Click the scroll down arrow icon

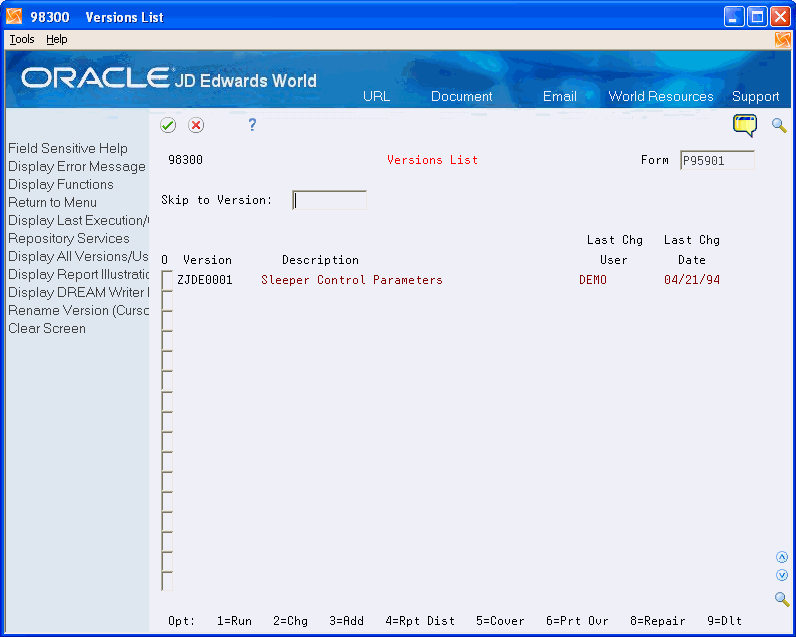[782, 575]
